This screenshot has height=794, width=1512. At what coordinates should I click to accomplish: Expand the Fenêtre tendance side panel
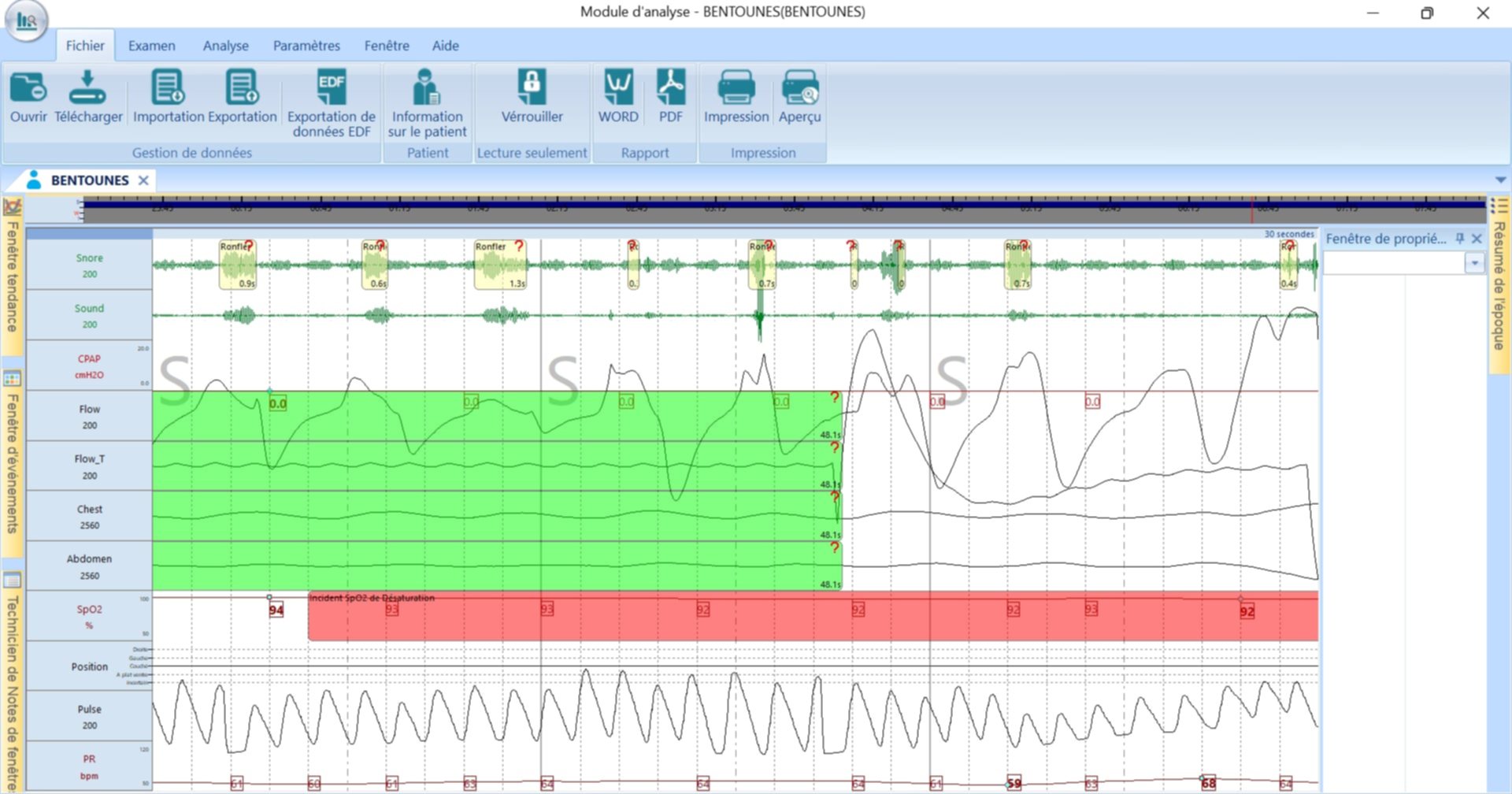(x=12, y=276)
